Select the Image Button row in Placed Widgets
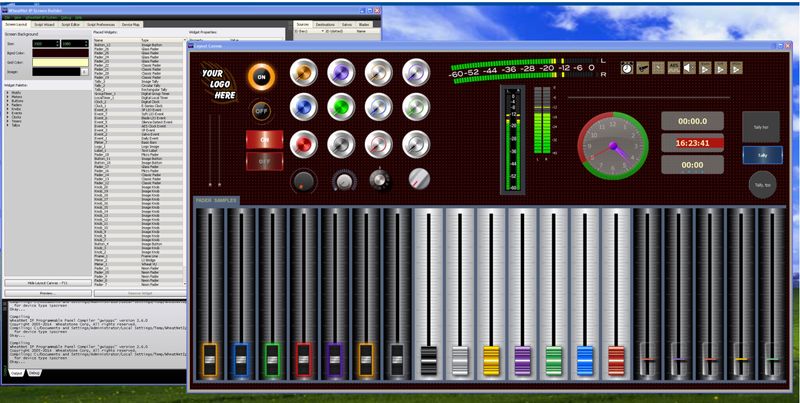Image resolution: width=800 pixels, height=403 pixels. pos(138,45)
